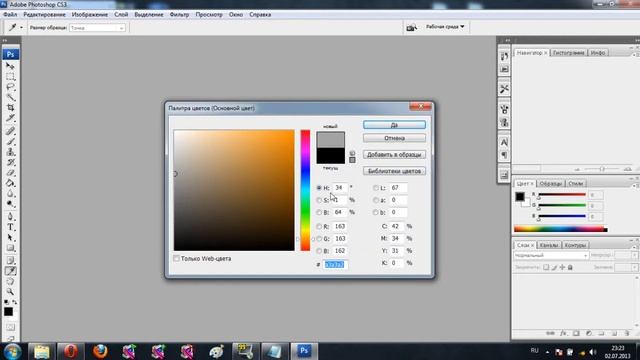Select the Lab a radio button

[376, 200]
